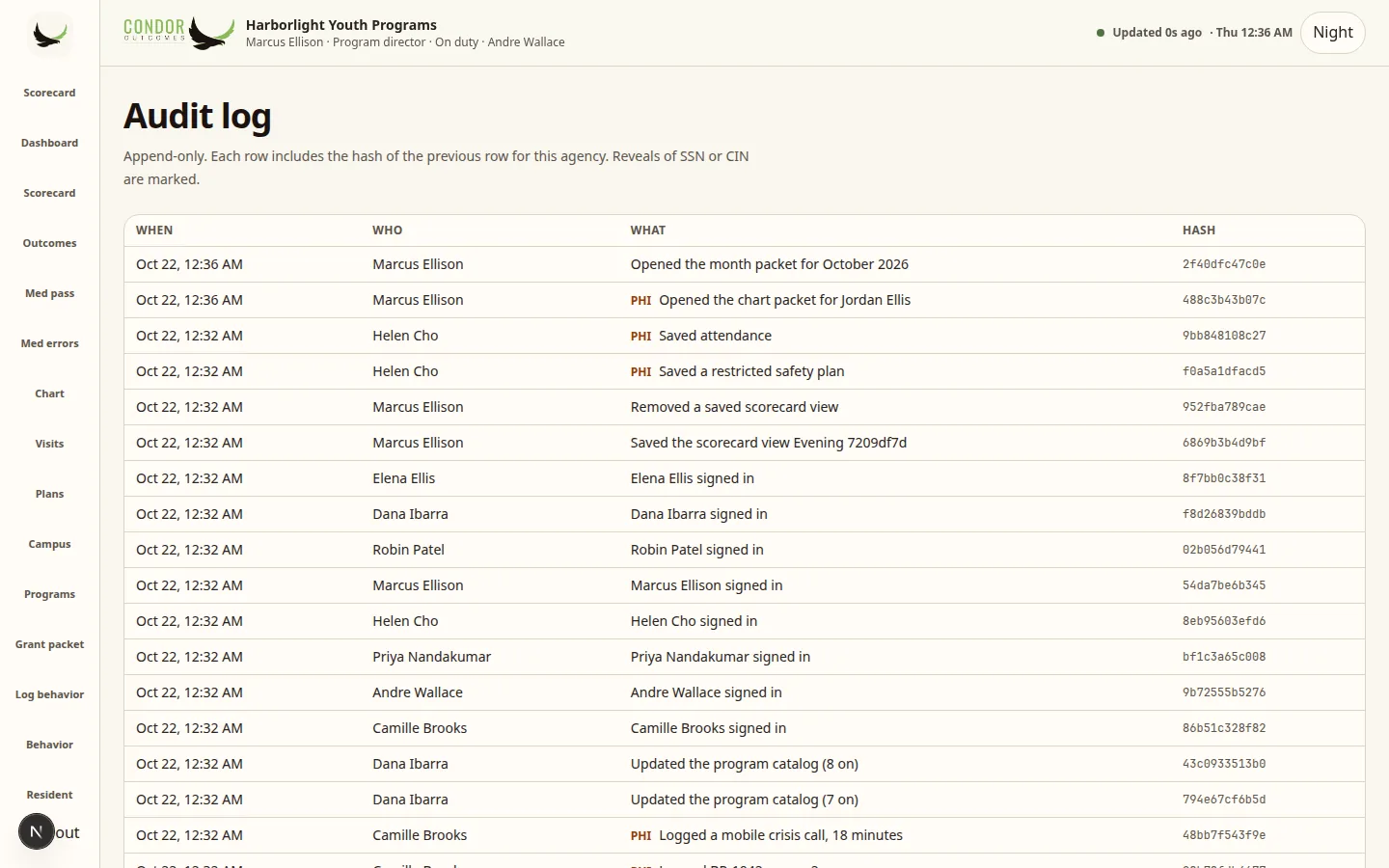Click 'Helen Cho signed in' entry
The width and height of the screenshot is (1389, 868).
(x=694, y=621)
